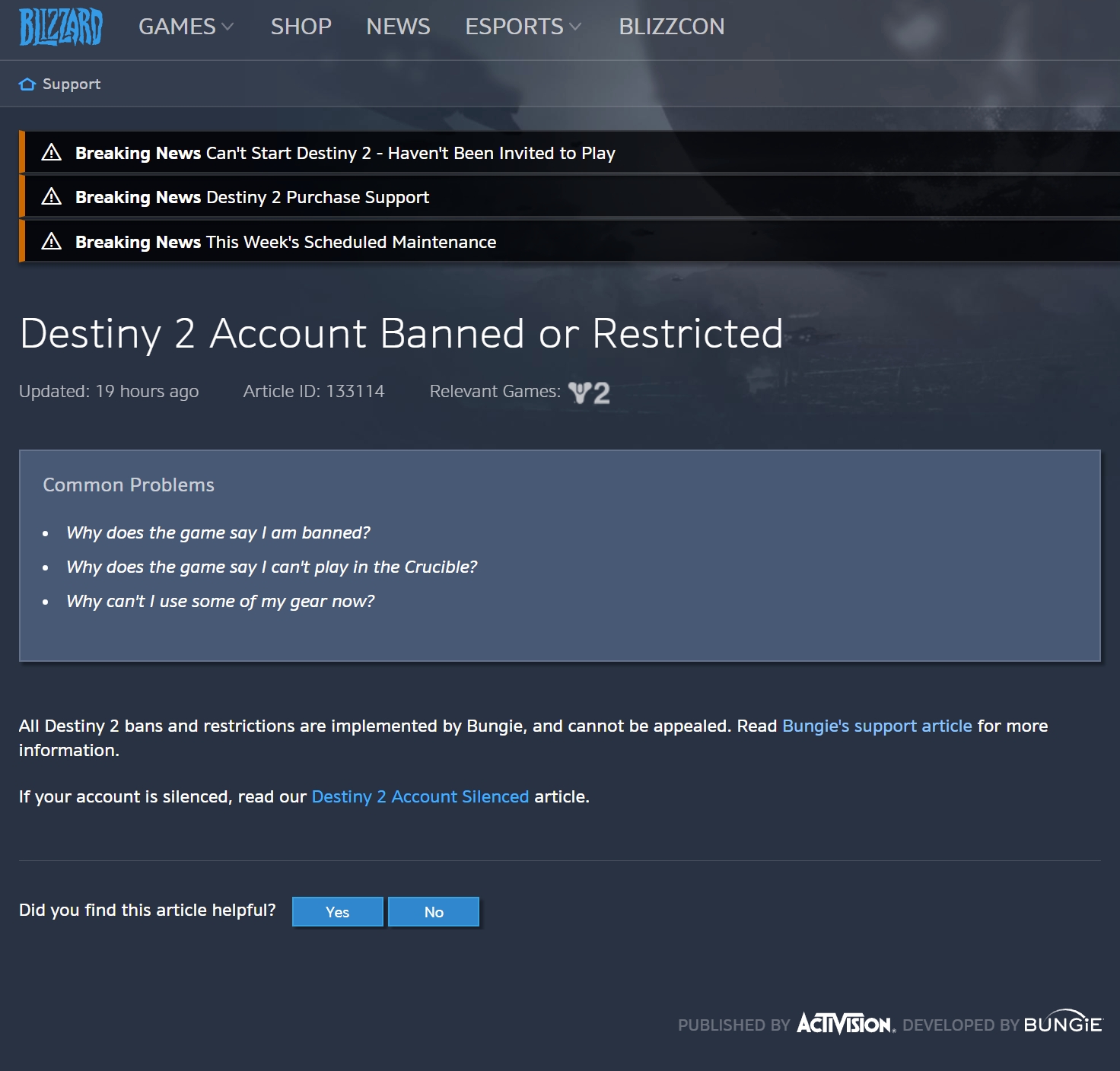1120x1071 pixels.
Task: Click warning icon beside Destiny 2 Purchase Support
Action: pos(51,197)
